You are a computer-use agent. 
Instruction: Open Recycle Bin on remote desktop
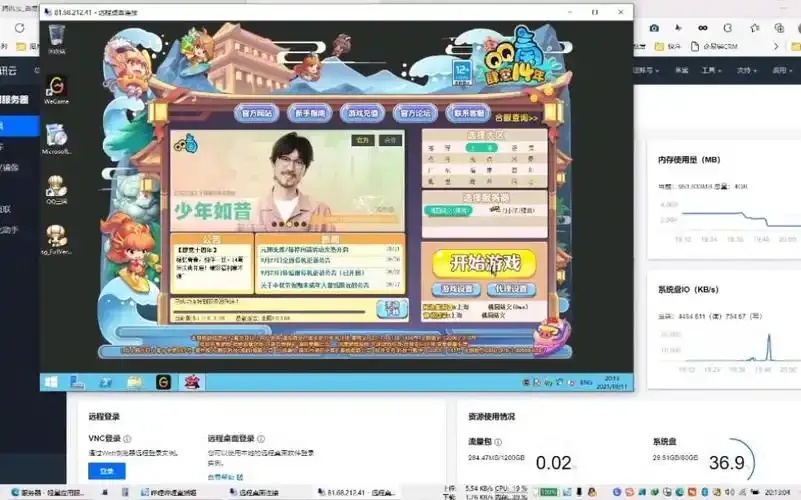pyautogui.click(x=56, y=39)
